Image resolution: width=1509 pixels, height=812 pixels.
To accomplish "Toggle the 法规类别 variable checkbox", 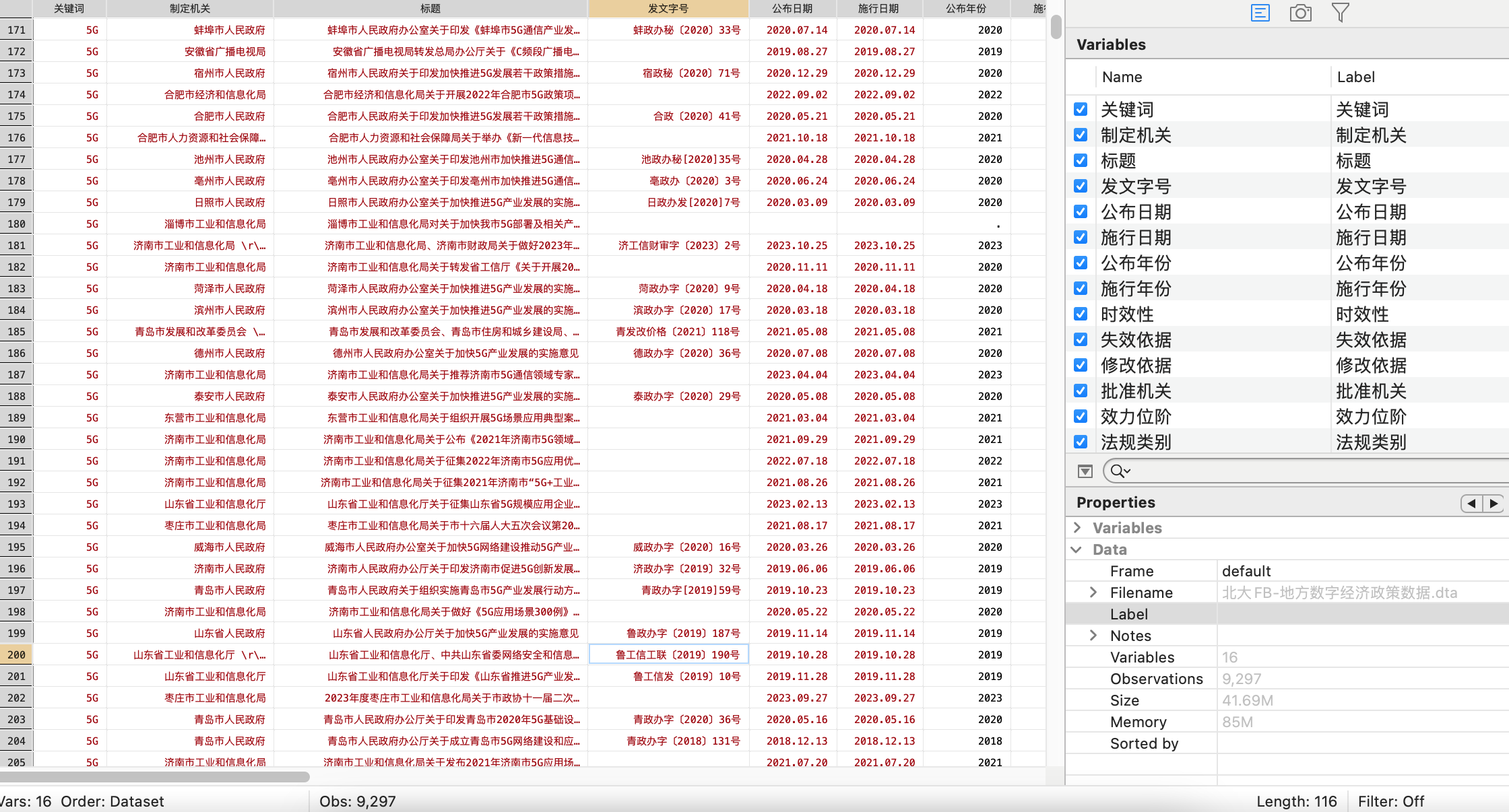I will click(x=1081, y=442).
